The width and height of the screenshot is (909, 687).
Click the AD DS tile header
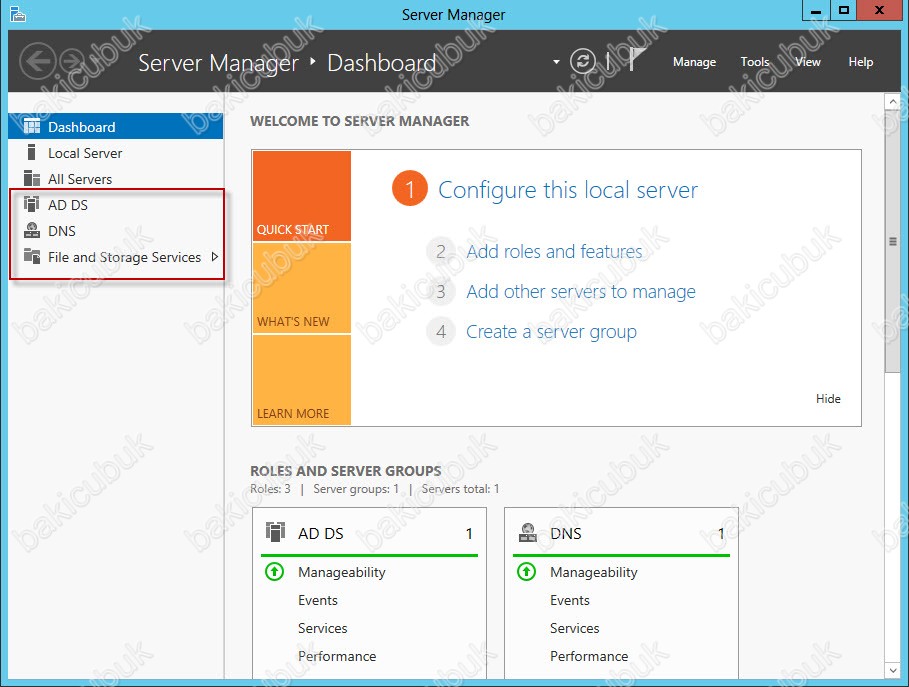click(x=369, y=533)
